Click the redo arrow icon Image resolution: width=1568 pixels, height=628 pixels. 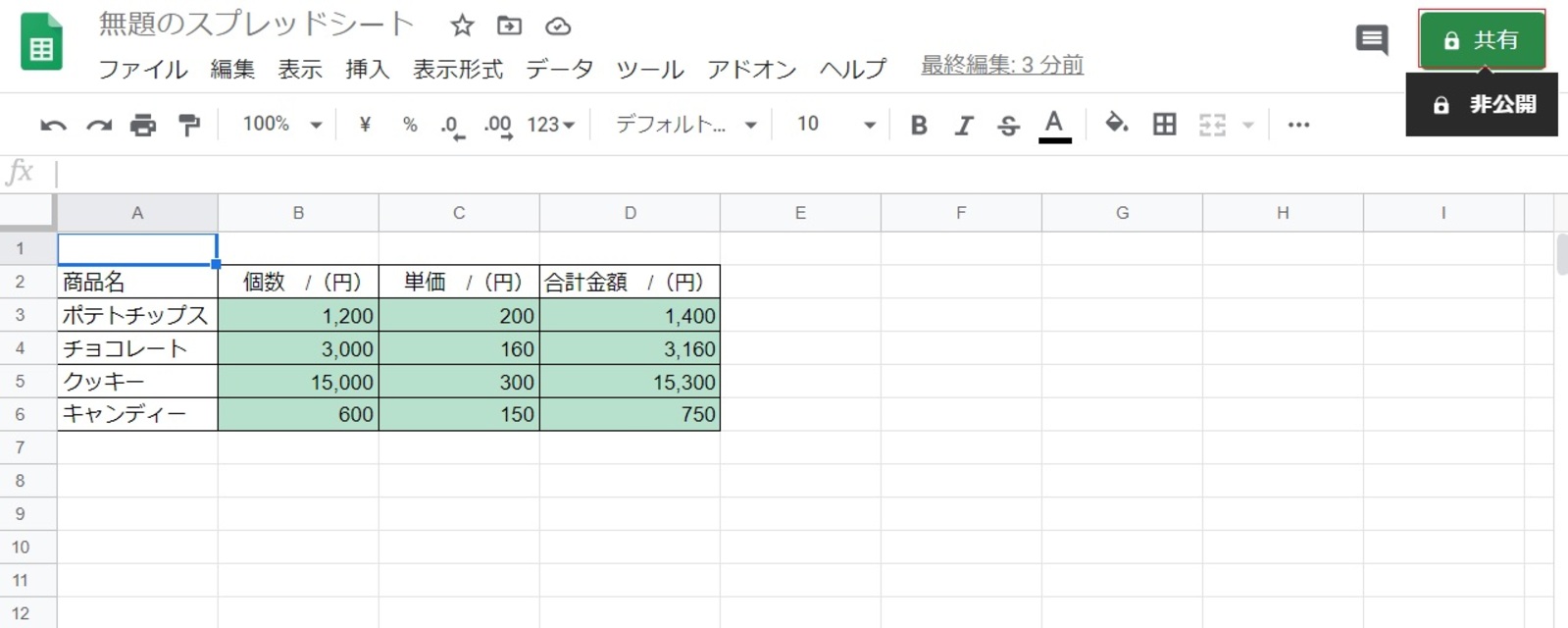point(98,126)
